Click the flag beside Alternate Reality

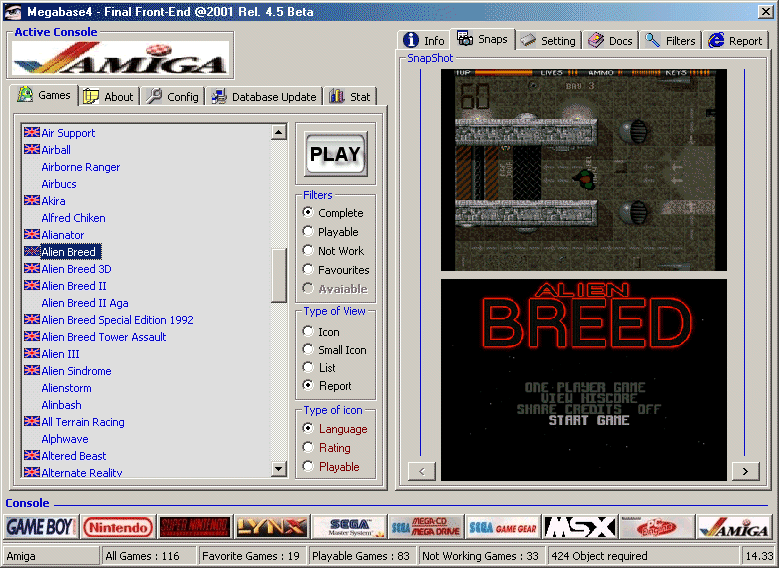[32, 472]
